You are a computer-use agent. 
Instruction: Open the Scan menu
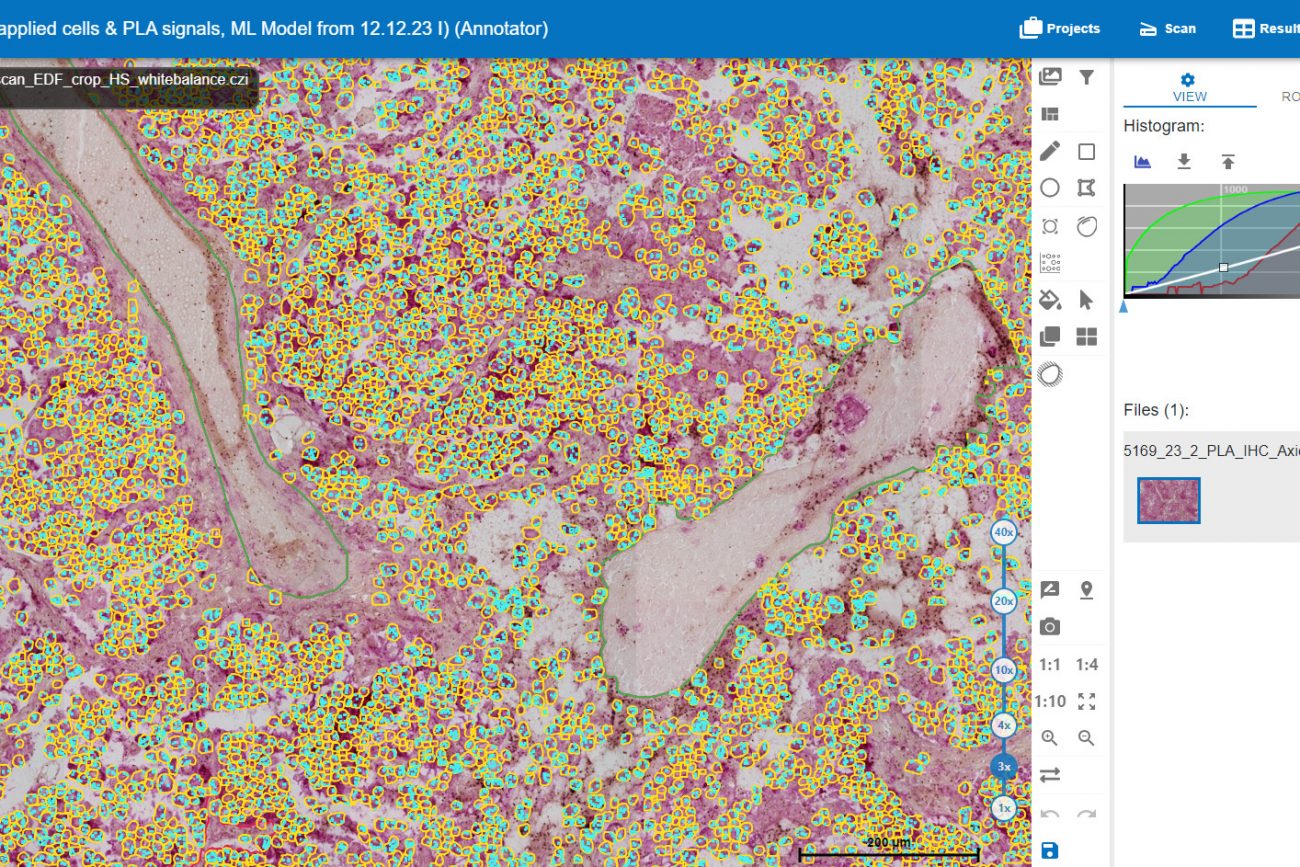(1167, 28)
